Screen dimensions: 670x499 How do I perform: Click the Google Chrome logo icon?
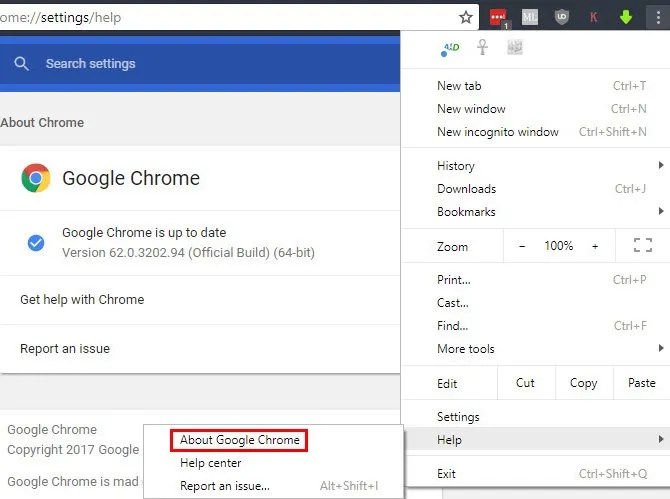click(36, 178)
